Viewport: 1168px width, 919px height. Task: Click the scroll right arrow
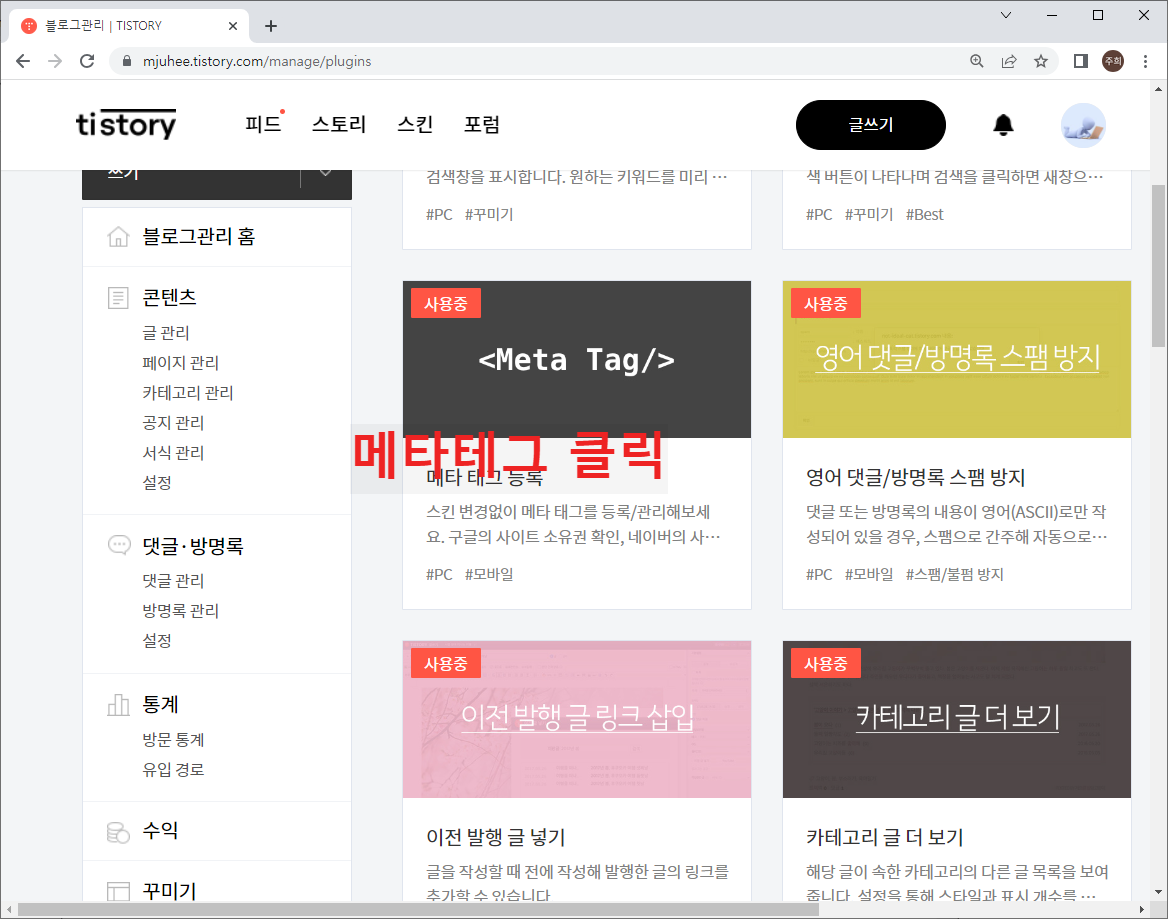point(1142,909)
